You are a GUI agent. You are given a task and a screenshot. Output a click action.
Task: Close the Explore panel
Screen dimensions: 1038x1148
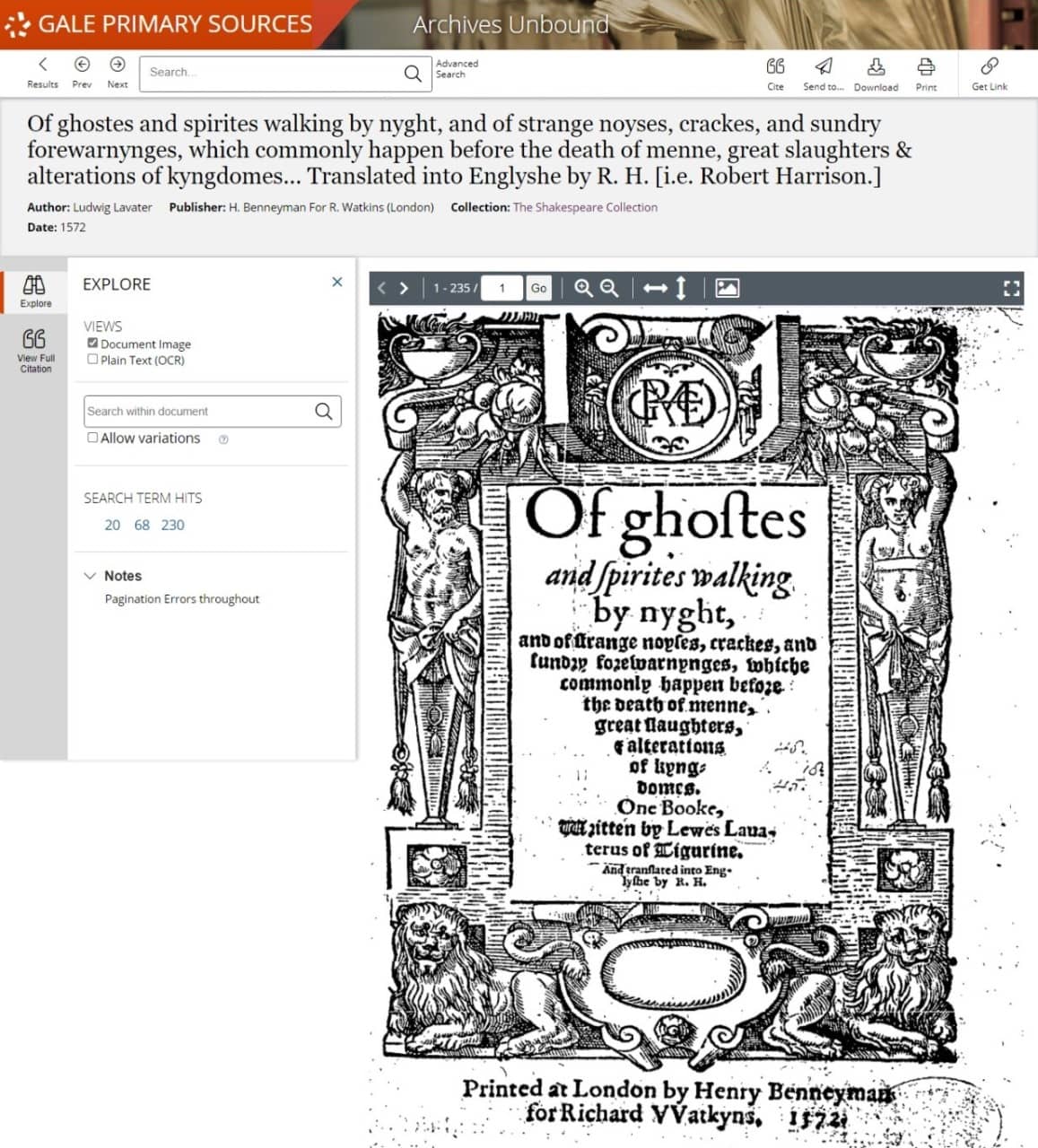[337, 282]
